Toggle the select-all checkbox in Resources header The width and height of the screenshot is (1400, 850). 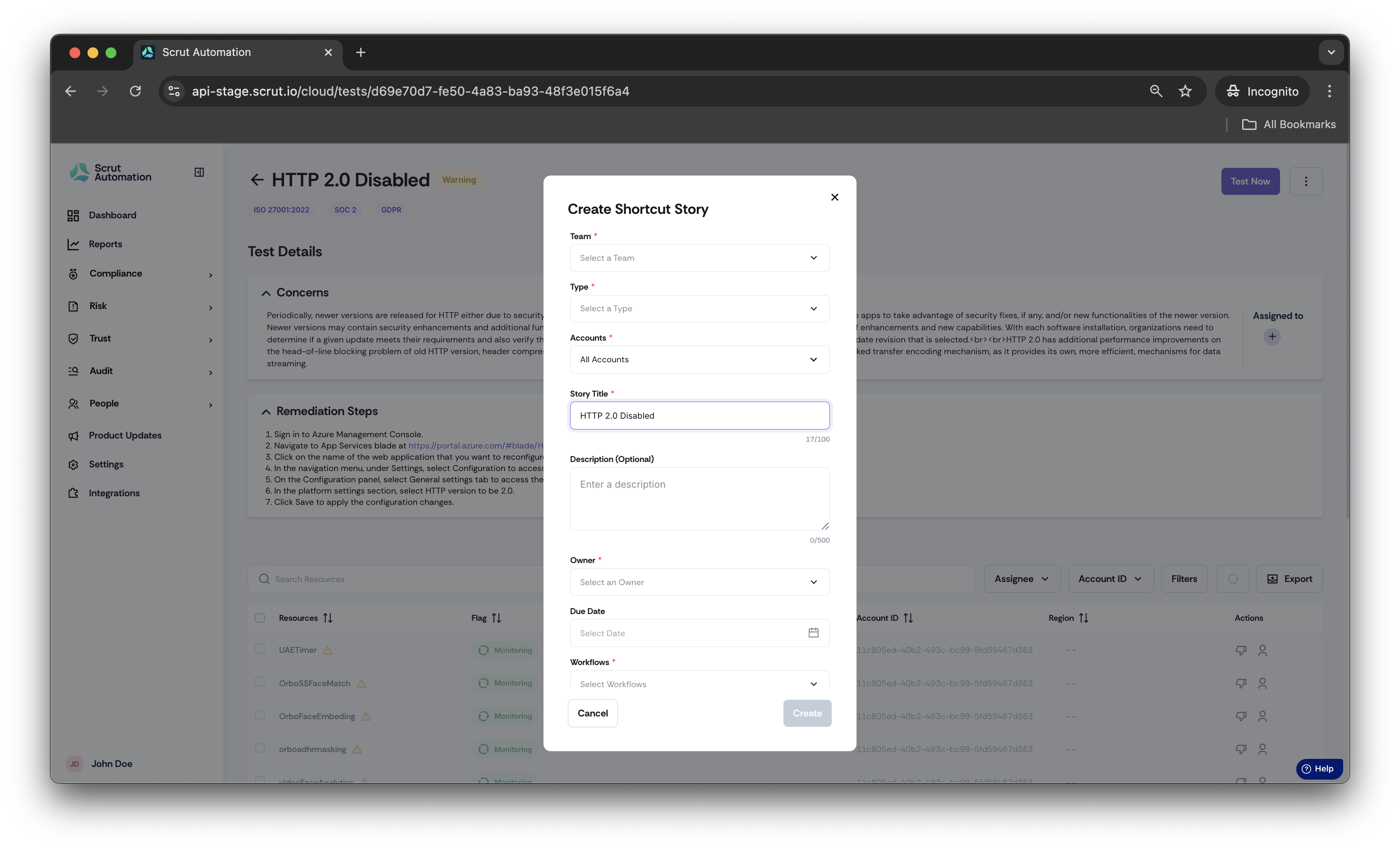pos(260,618)
